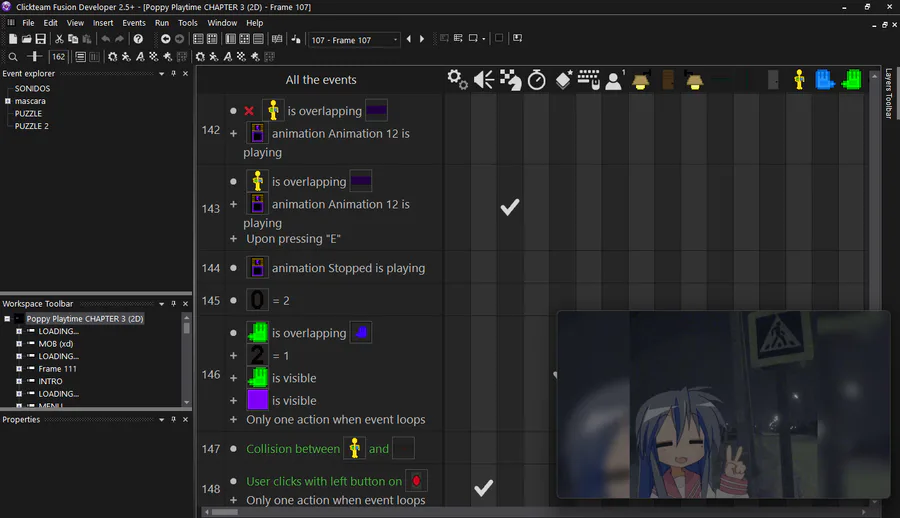Screen dimensions: 900x518
Task: Select the Player 1 column icon
Action: 615,80
